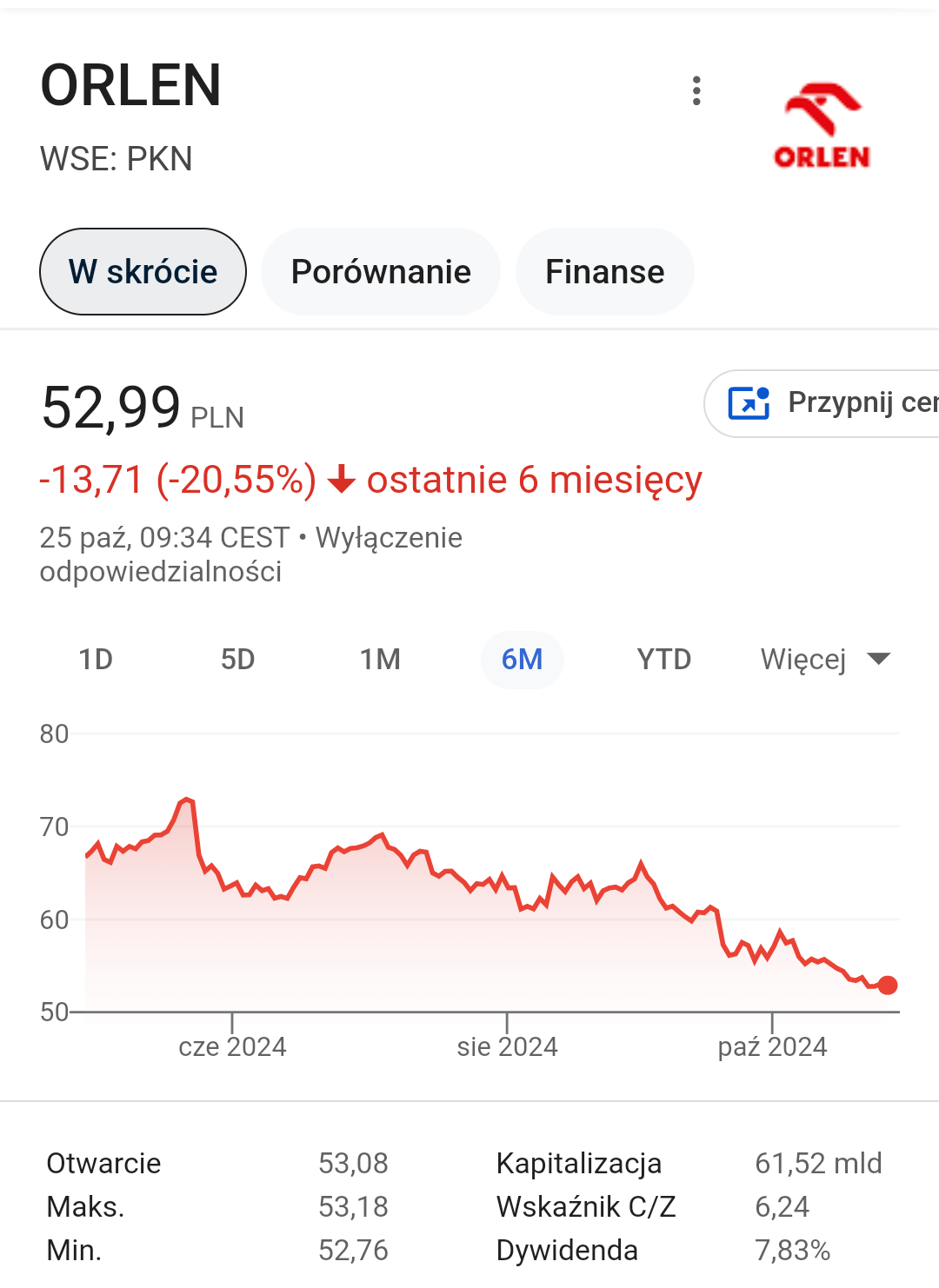Viewport: 939px width, 1288px height.
Task: Switch to the W skrócie tab
Action: point(143,272)
